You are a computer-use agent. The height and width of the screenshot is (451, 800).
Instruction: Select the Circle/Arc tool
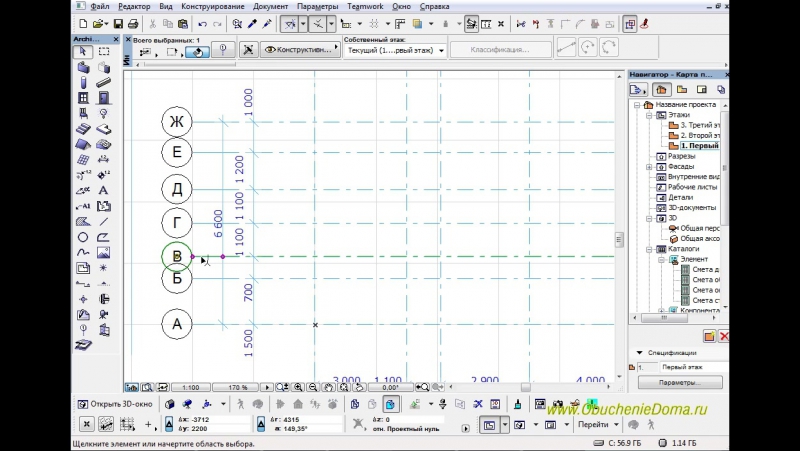pyautogui.click(x=83, y=237)
